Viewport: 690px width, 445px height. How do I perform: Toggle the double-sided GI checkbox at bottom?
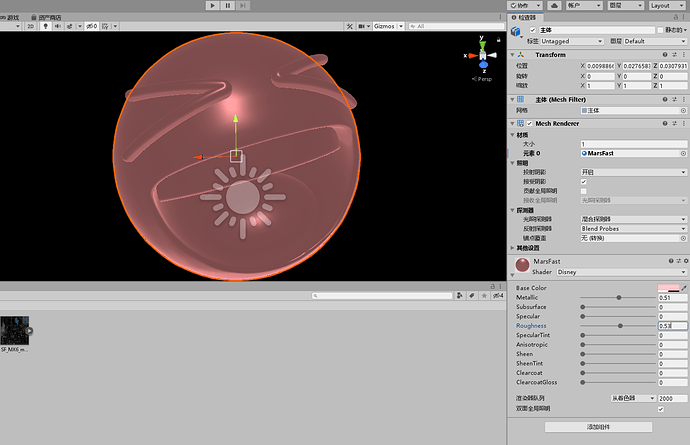click(661, 409)
